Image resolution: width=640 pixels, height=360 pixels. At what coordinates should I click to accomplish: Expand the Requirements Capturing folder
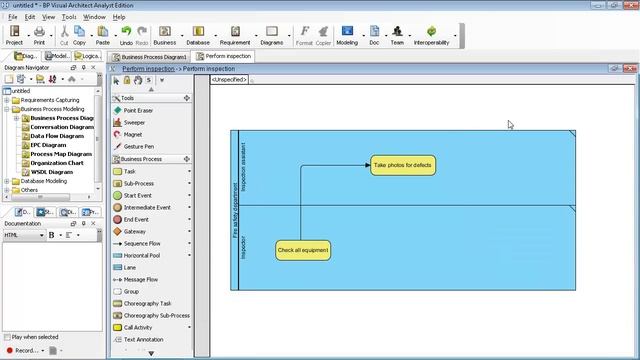[x=7, y=100]
